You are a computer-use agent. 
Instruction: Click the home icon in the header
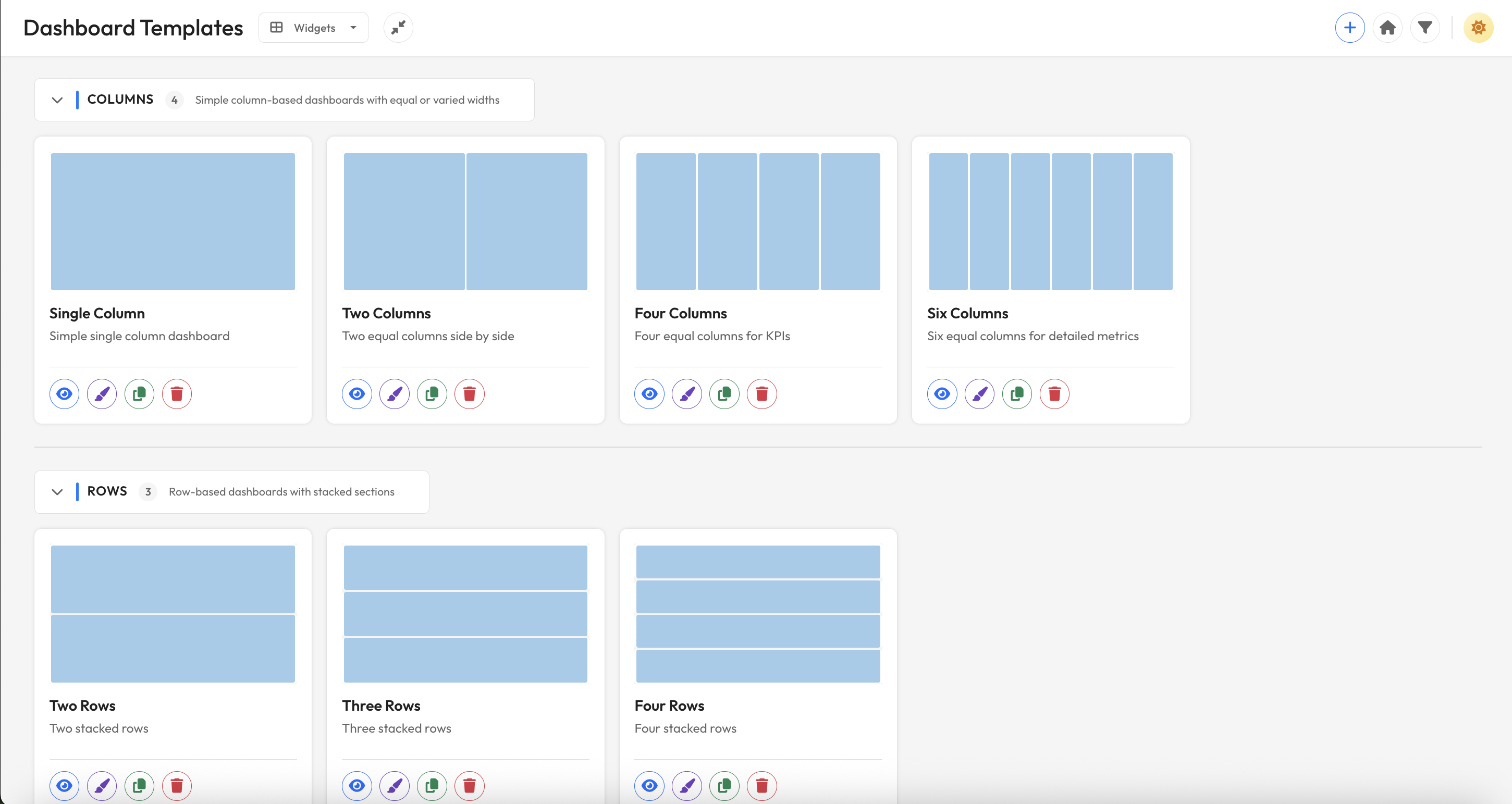[x=1387, y=27]
